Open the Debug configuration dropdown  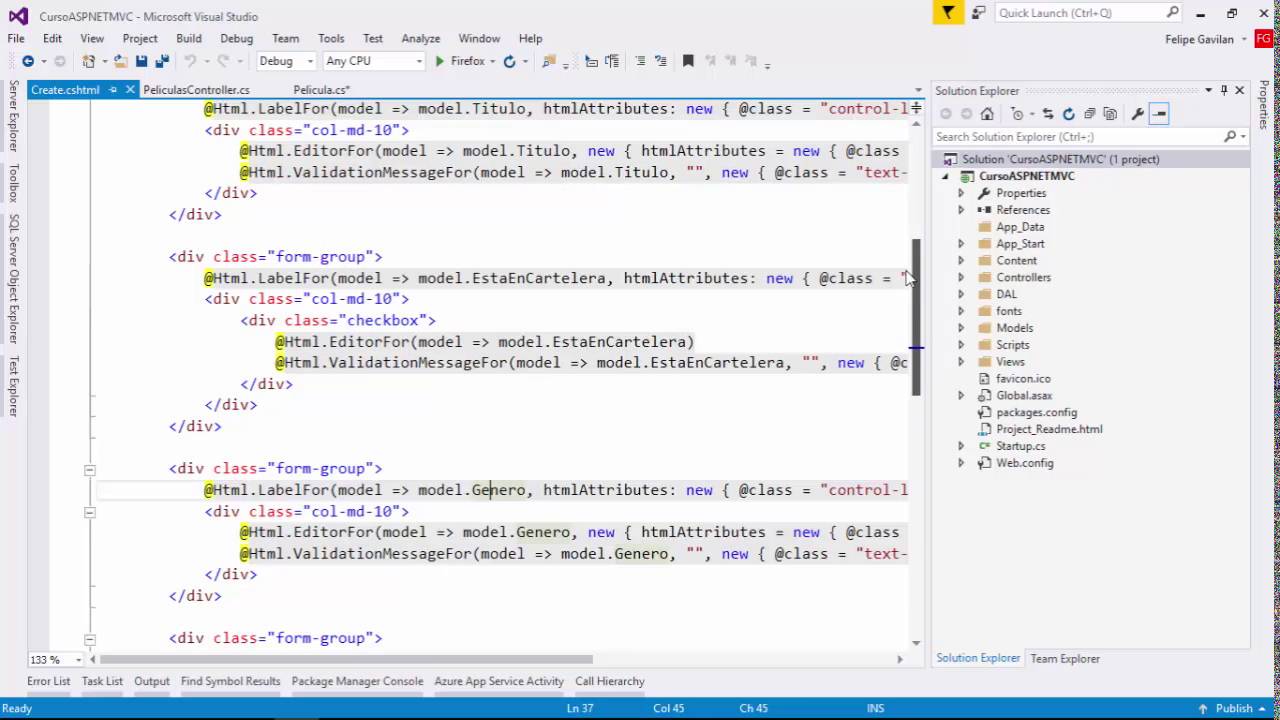click(310, 61)
